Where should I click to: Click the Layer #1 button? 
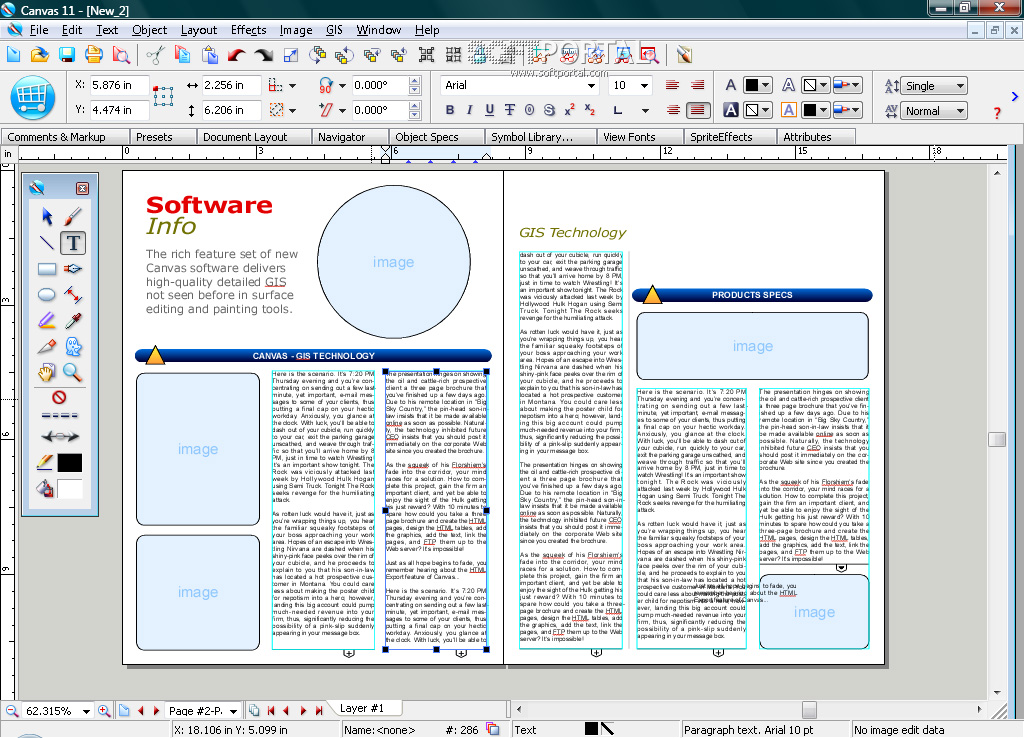362,708
